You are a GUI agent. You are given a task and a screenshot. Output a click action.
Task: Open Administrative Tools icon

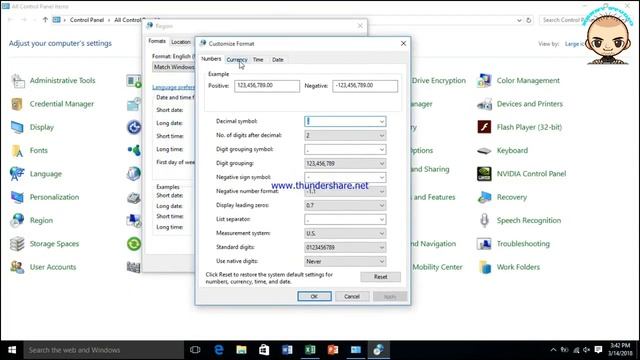(x=18, y=81)
